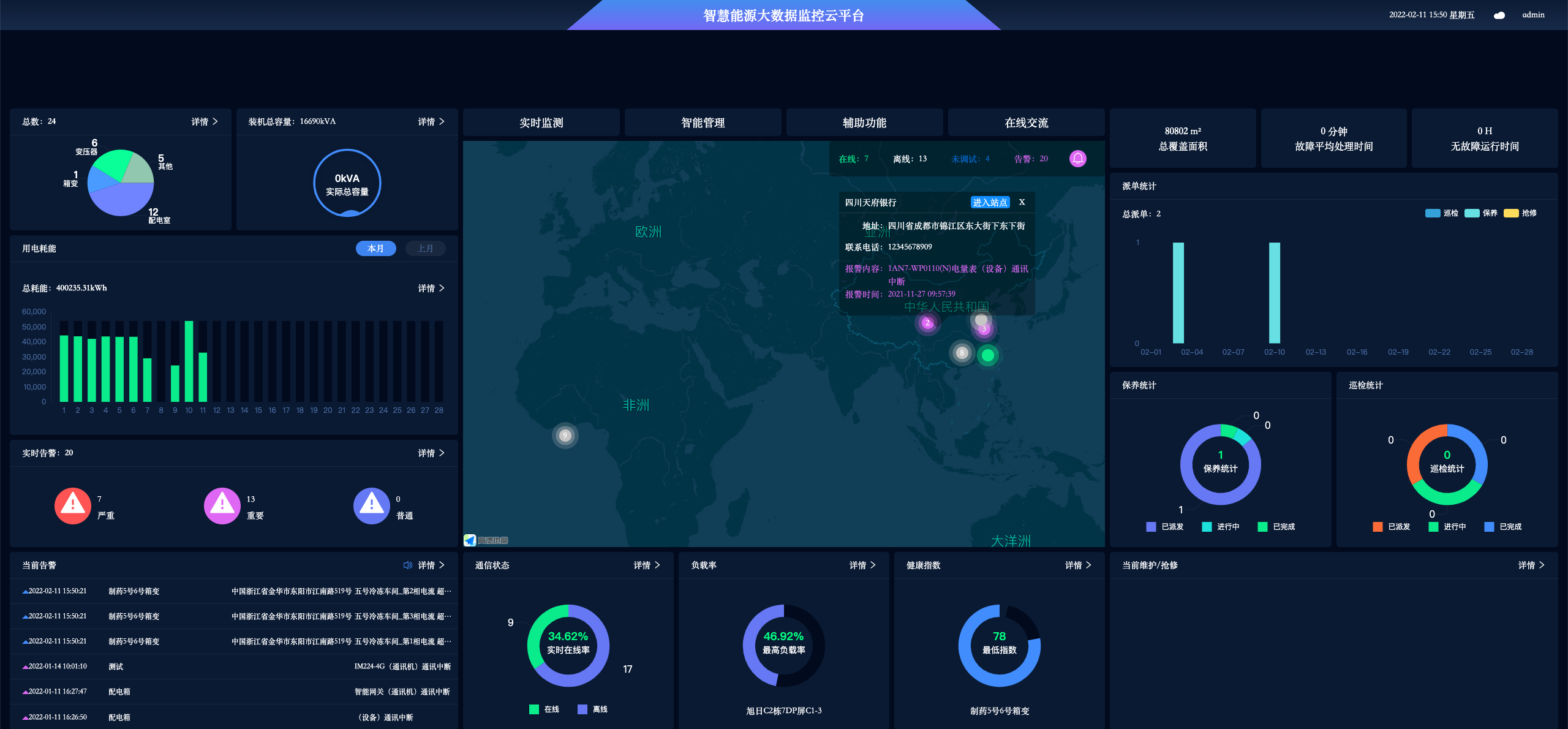Toggle 已完成 legend in 巡检统计
Viewport: 1568px width, 729px height.
[x=1503, y=527]
